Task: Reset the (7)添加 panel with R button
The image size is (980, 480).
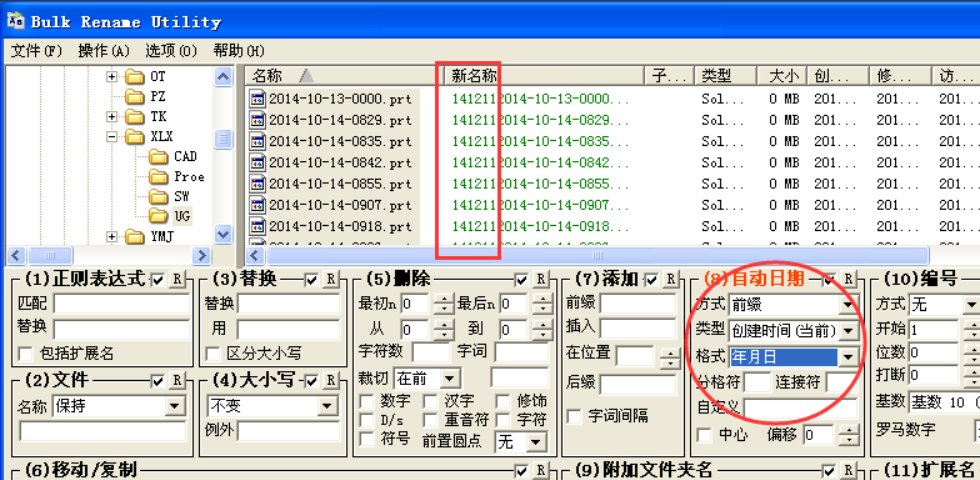Action: (671, 279)
